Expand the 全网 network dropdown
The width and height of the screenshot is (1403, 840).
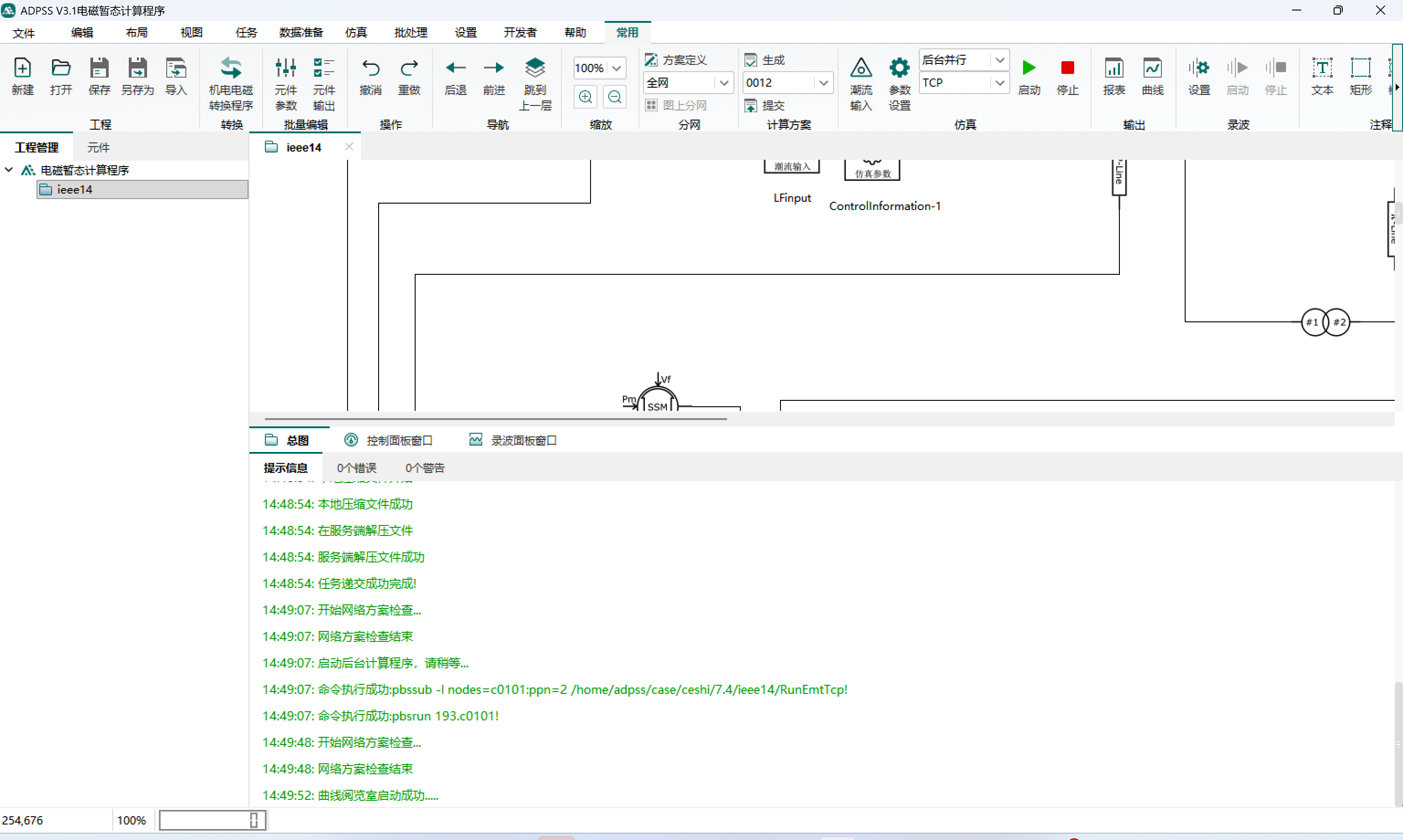(723, 83)
